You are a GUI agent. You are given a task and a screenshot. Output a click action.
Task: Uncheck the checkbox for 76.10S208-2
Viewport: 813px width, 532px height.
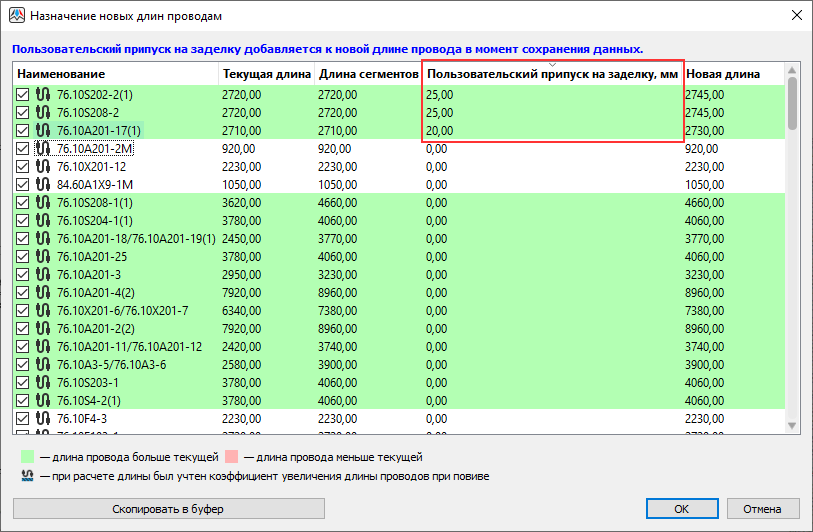23,112
